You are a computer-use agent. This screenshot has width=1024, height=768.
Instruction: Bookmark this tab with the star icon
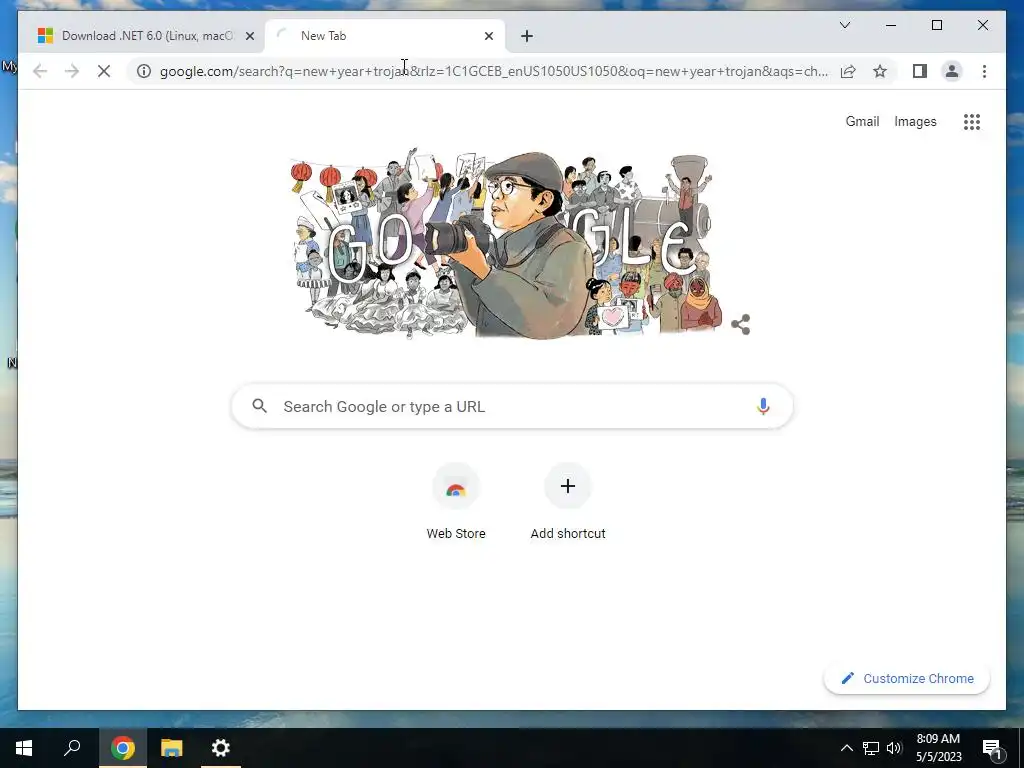point(880,71)
